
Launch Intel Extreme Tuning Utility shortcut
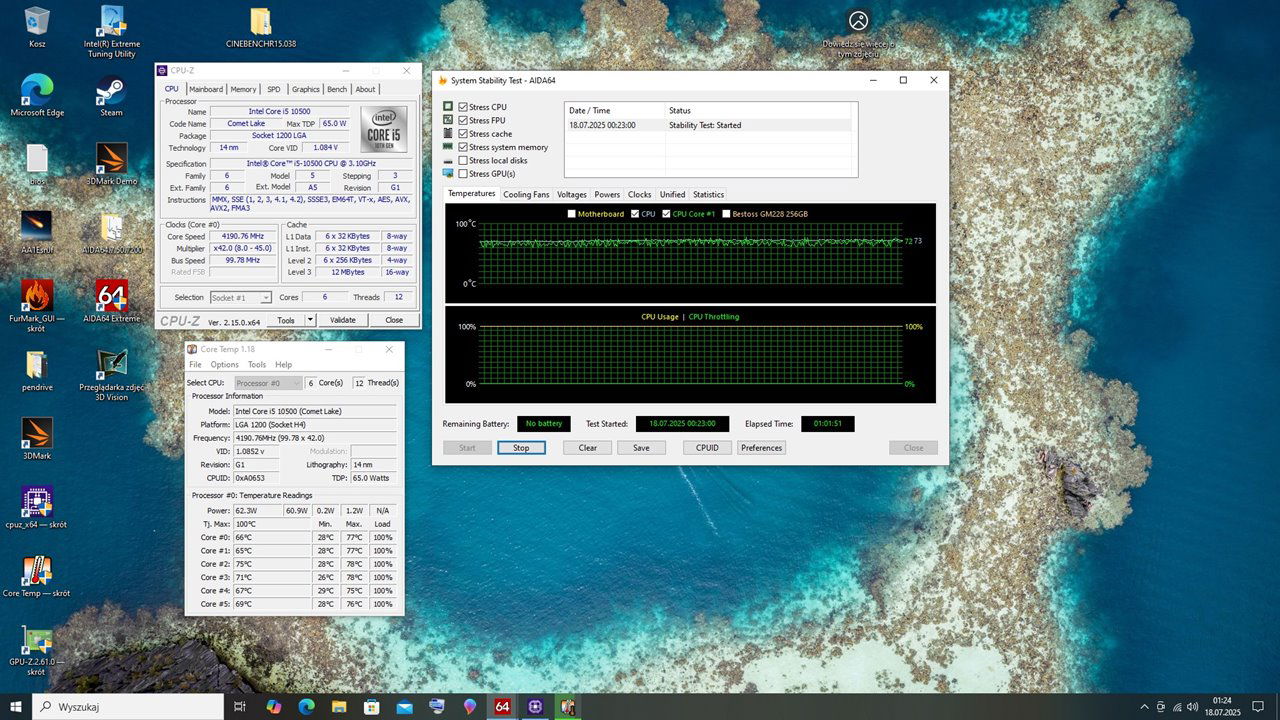(112, 32)
